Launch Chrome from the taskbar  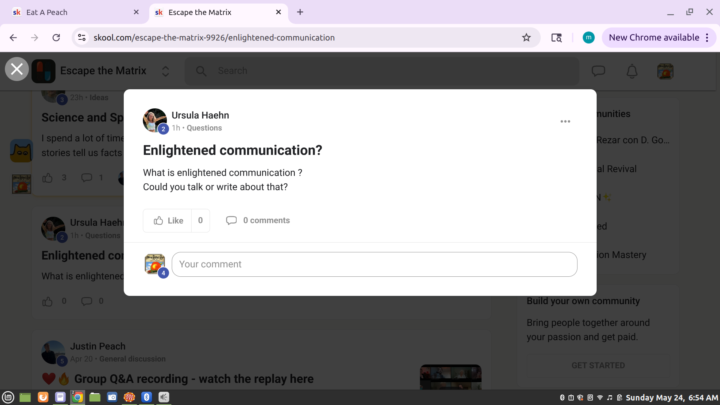pyautogui.click(x=78, y=397)
